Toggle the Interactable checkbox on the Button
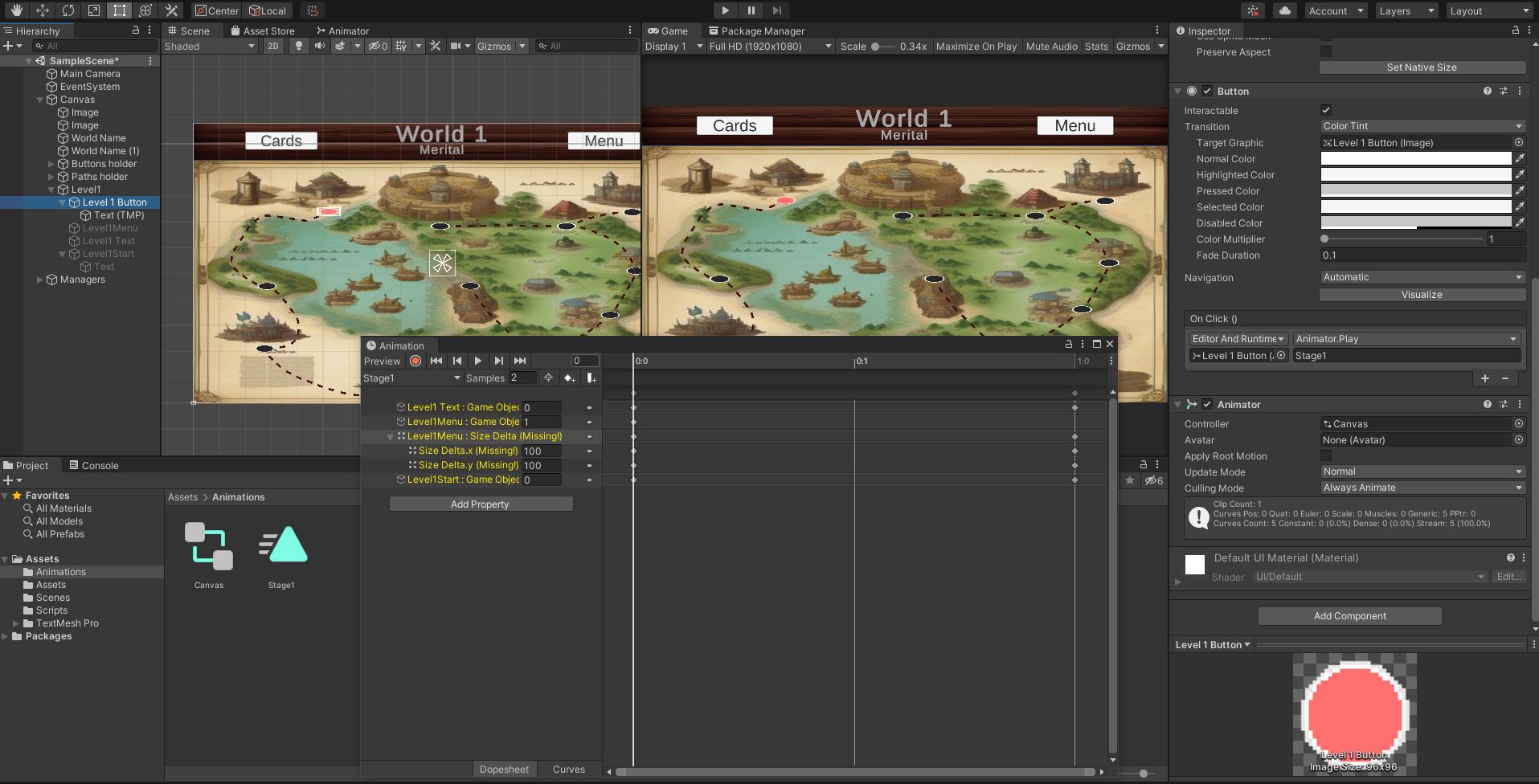The width and height of the screenshot is (1539, 784). pyautogui.click(x=1326, y=110)
